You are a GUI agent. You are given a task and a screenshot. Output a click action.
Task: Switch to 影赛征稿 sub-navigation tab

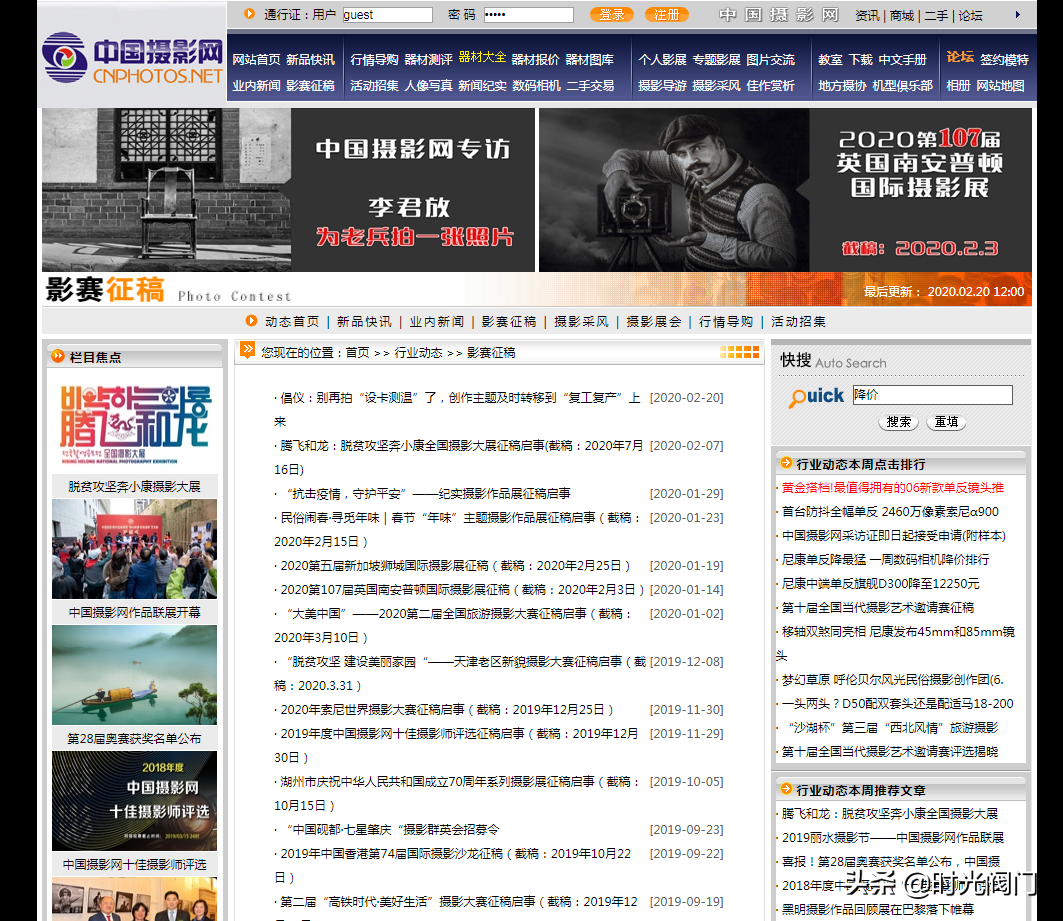pos(509,321)
